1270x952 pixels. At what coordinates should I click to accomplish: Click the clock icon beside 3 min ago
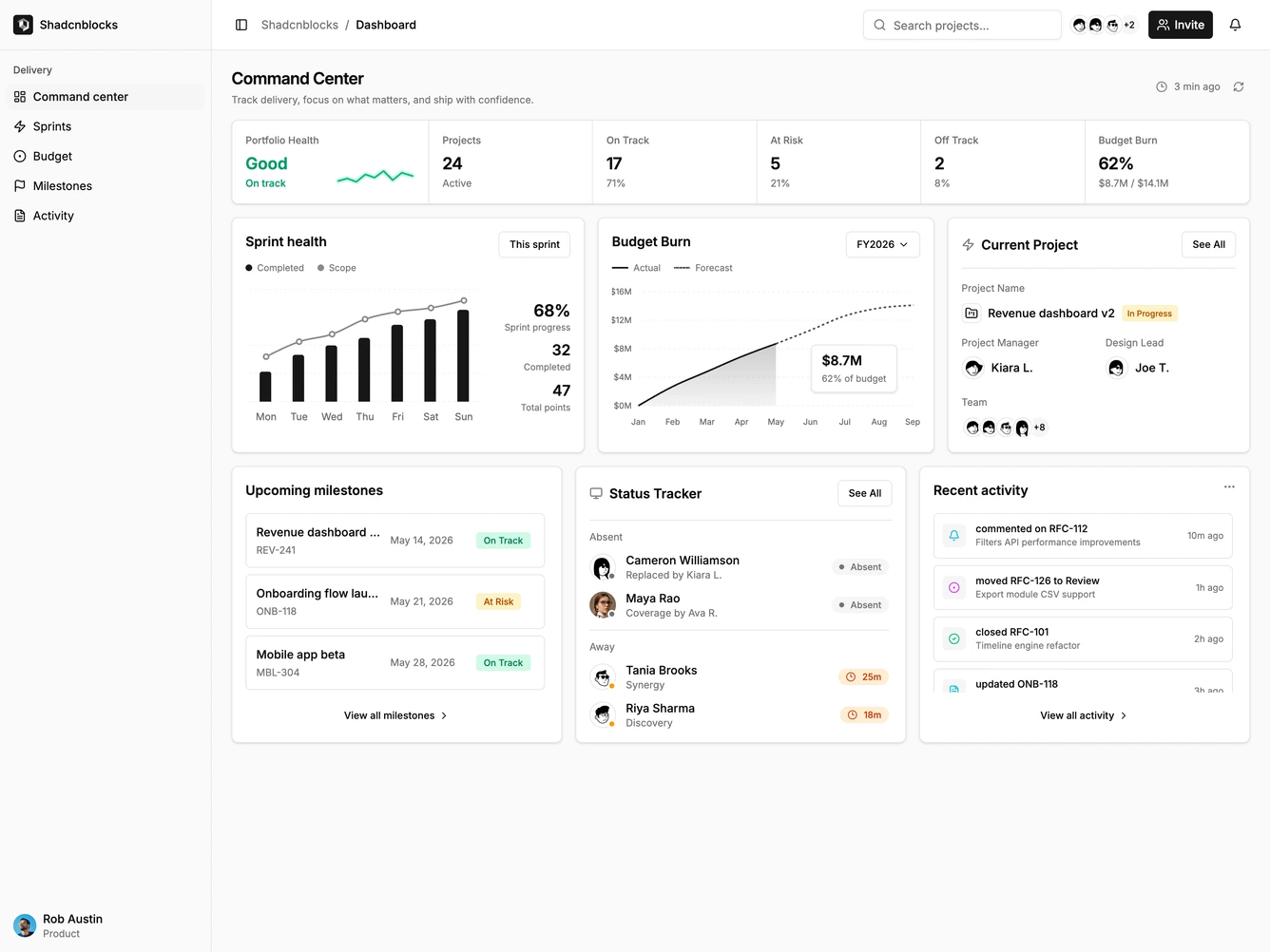[x=1162, y=86]
